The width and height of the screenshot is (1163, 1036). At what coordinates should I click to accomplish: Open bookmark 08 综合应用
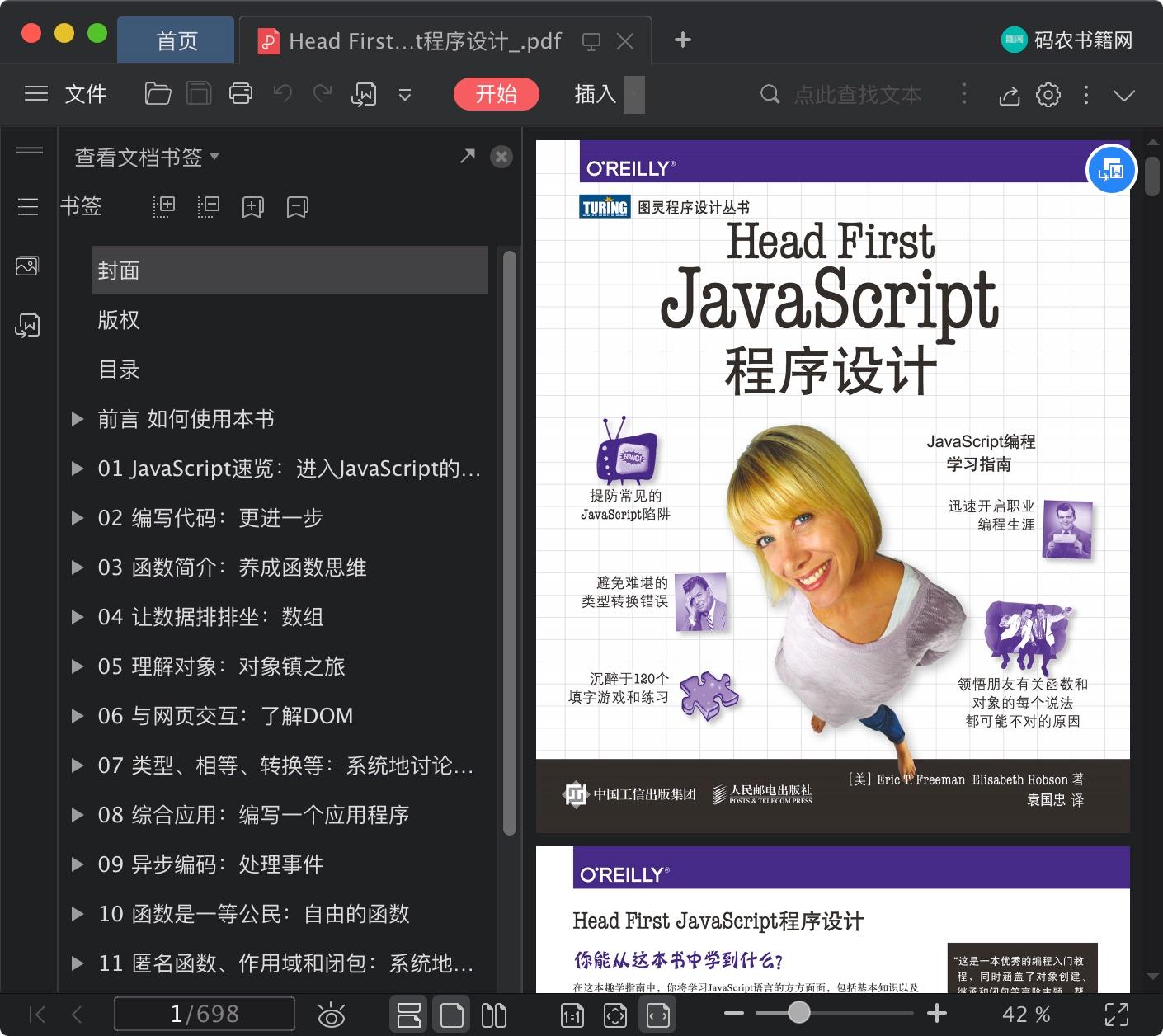coord(253,815)
